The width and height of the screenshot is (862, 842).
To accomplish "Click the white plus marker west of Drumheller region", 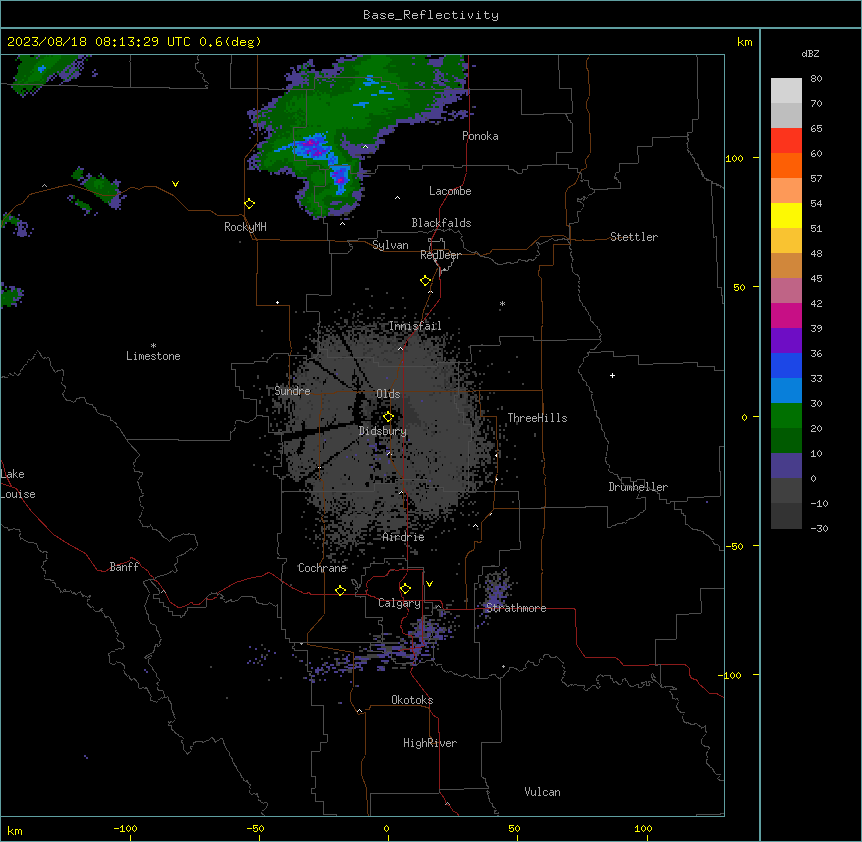I will (612, 375).
